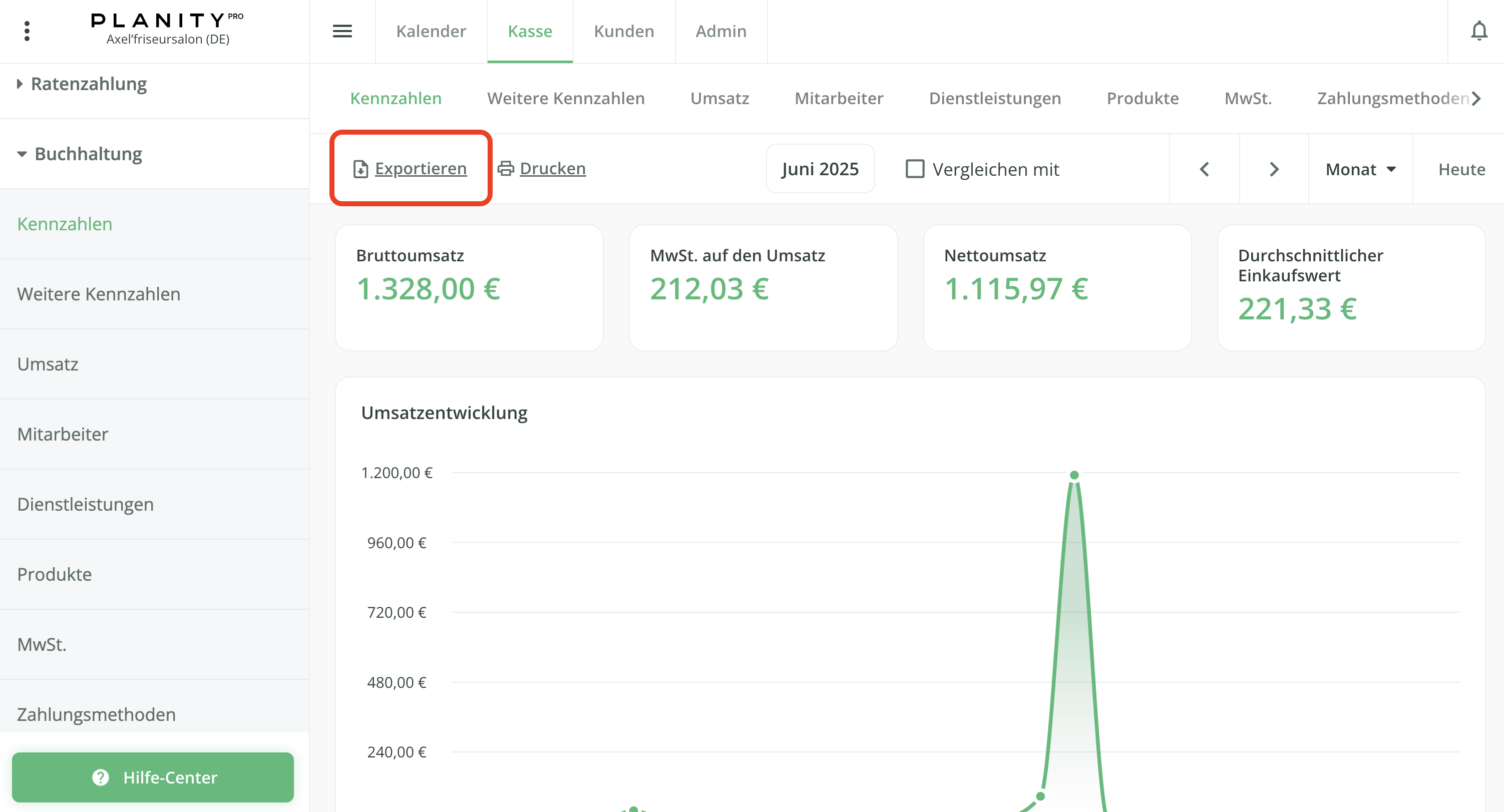Click the Drucken printer icon

(x=506, y=168)
